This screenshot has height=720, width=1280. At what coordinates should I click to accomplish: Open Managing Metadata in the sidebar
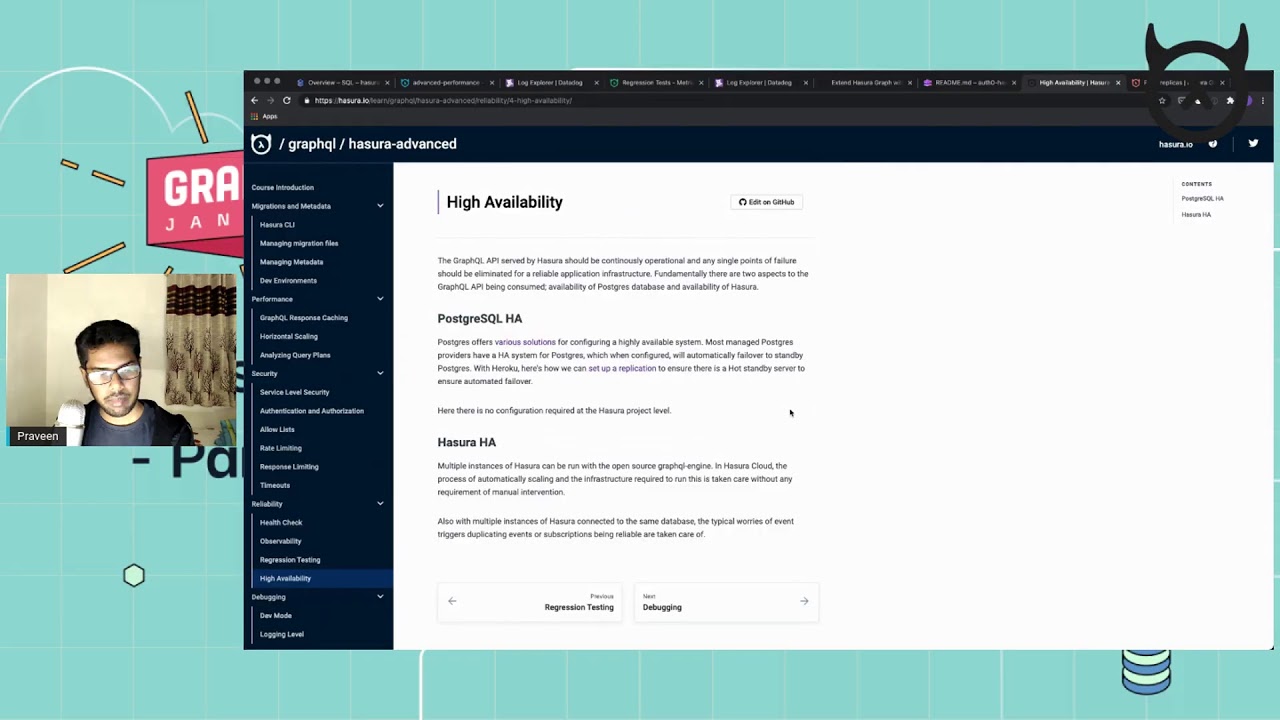(x=291, y=262)
